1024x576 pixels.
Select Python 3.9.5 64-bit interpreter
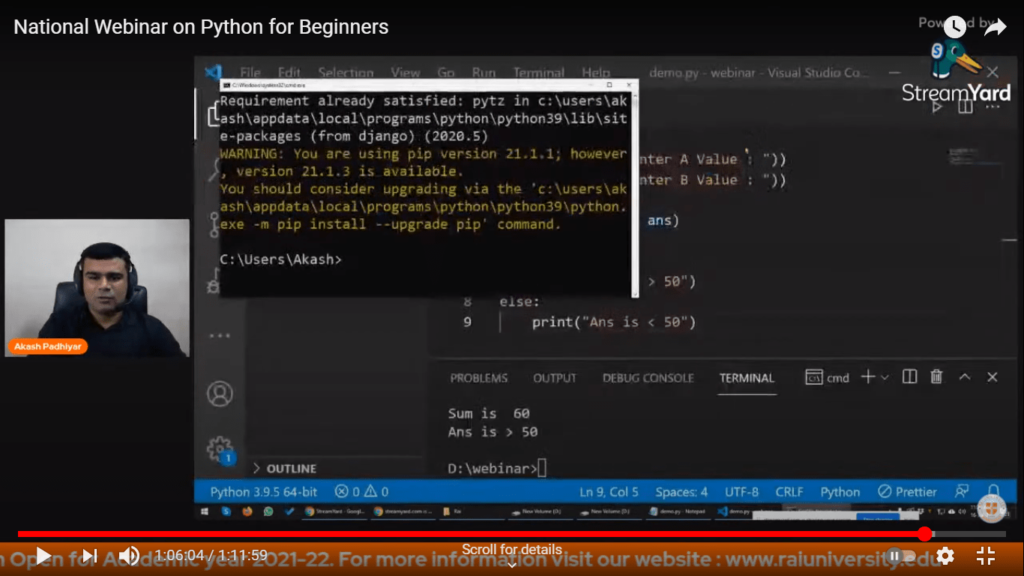click(x=263, y=492)
